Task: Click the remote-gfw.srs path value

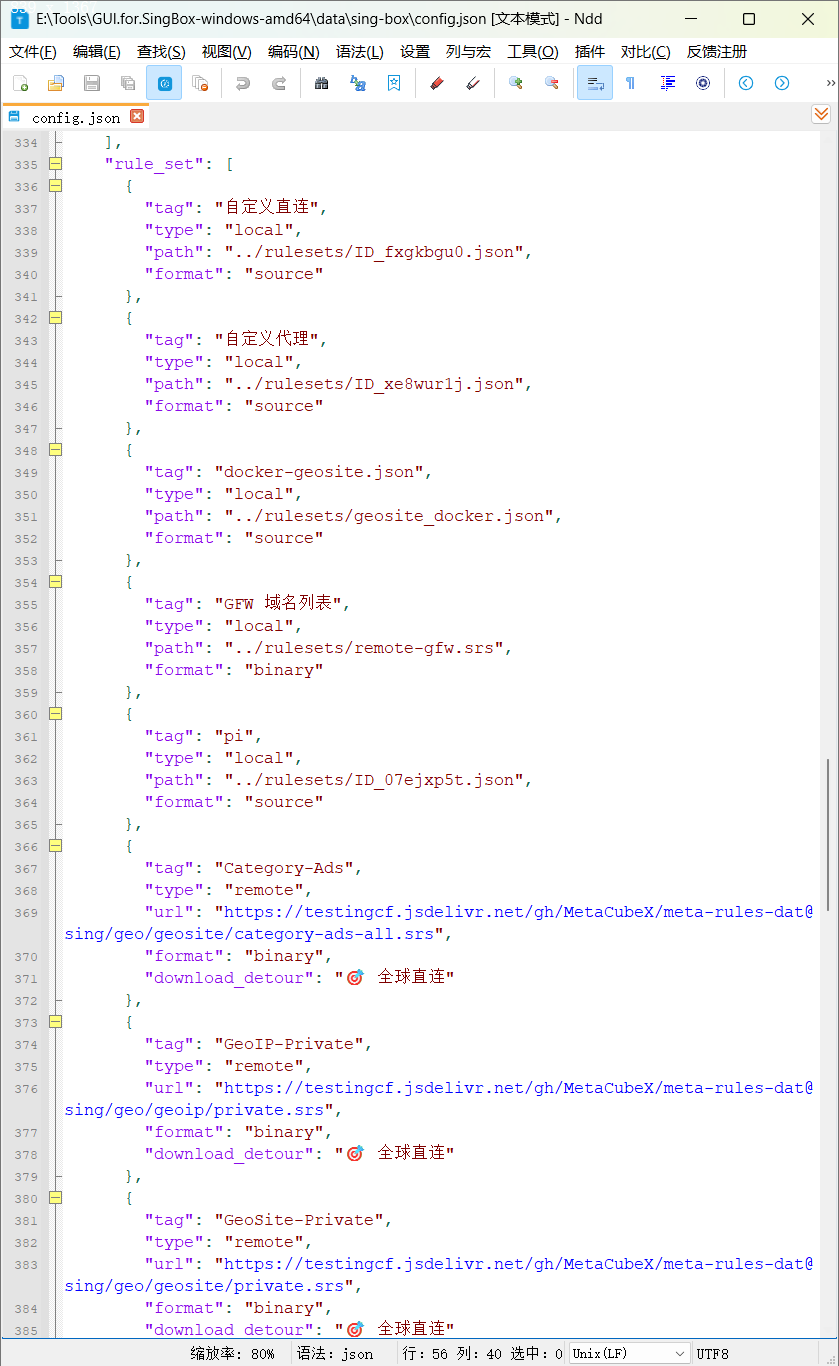Action: (x=364, y=648)
